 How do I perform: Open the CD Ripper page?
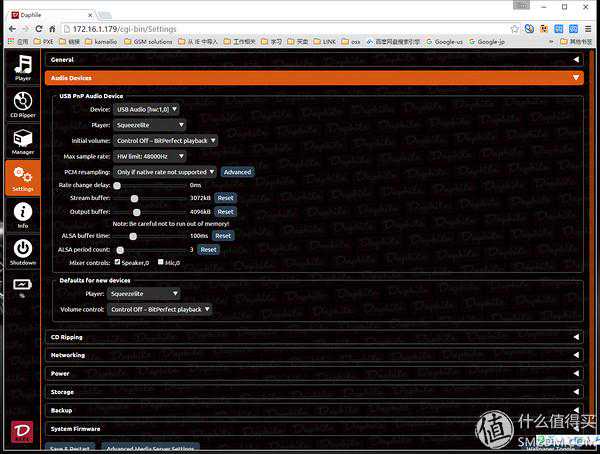pyautogui.click(x=22, y=104)
